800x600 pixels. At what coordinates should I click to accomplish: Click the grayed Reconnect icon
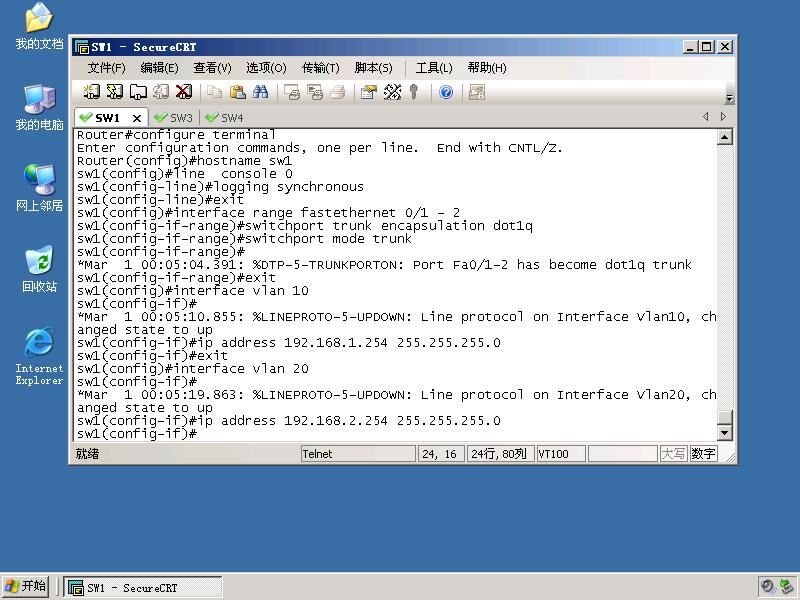tap(161, 92)
